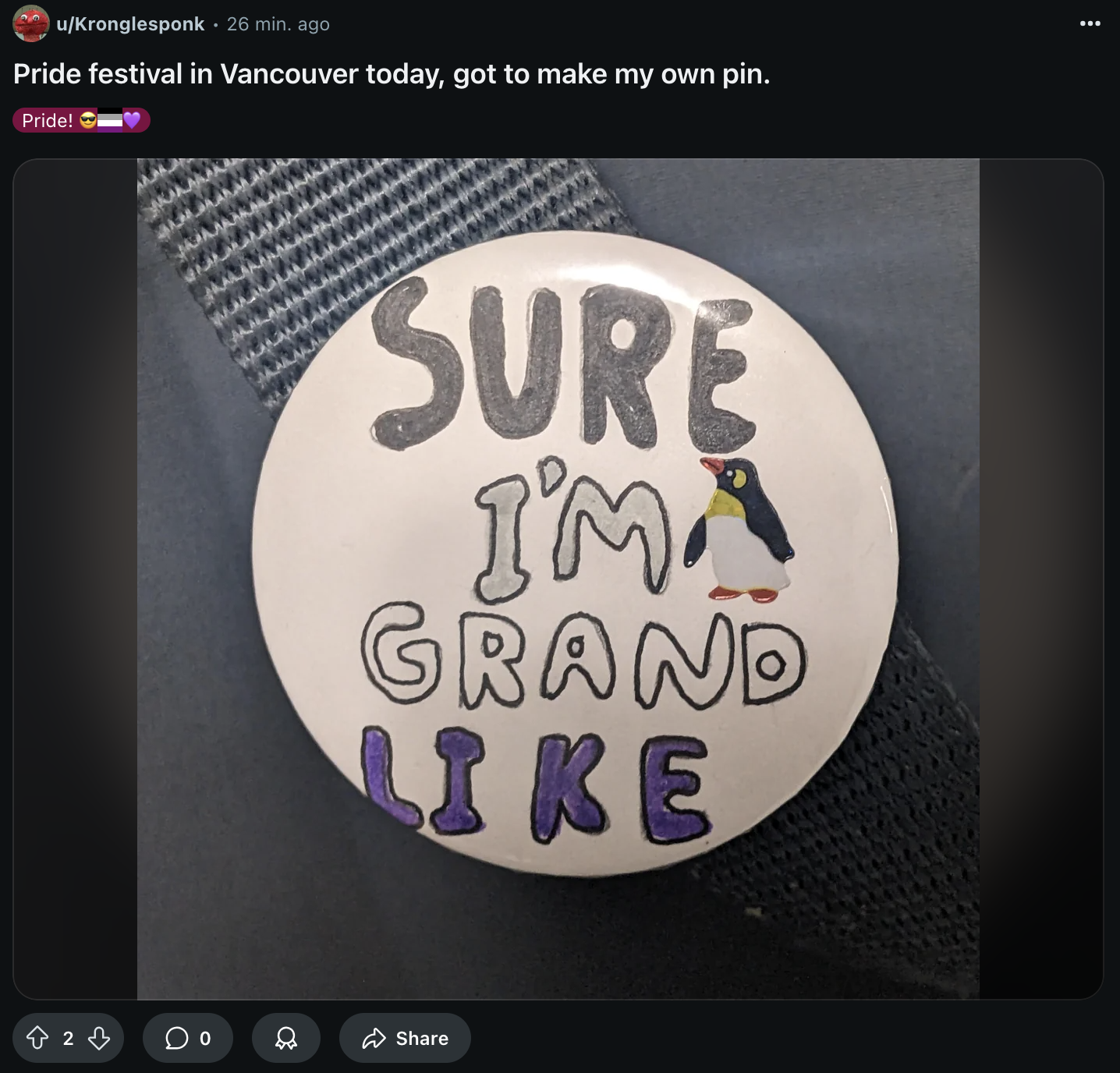Viewport: 1120px width, 1073px height.
Task: Click the sunglasses emoji in flair
Action: [x=88, y=120]
